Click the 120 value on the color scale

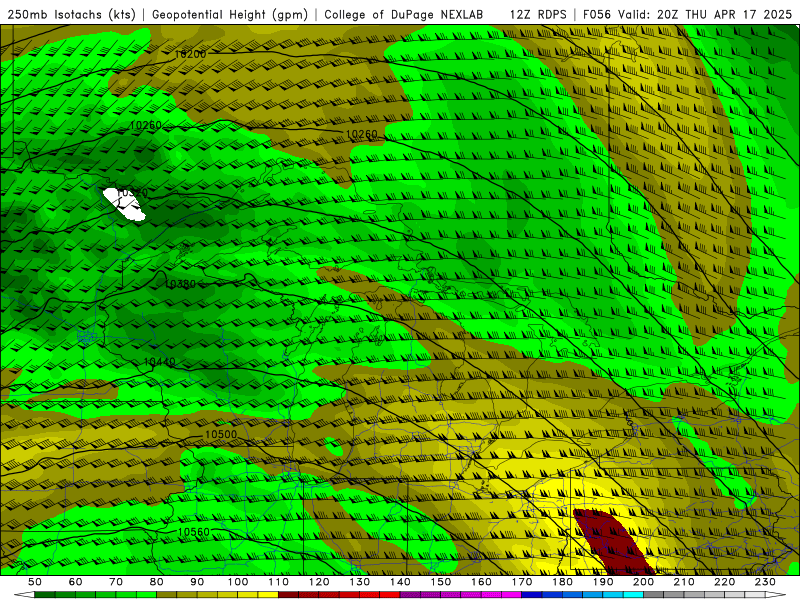[x=319, y=582]
